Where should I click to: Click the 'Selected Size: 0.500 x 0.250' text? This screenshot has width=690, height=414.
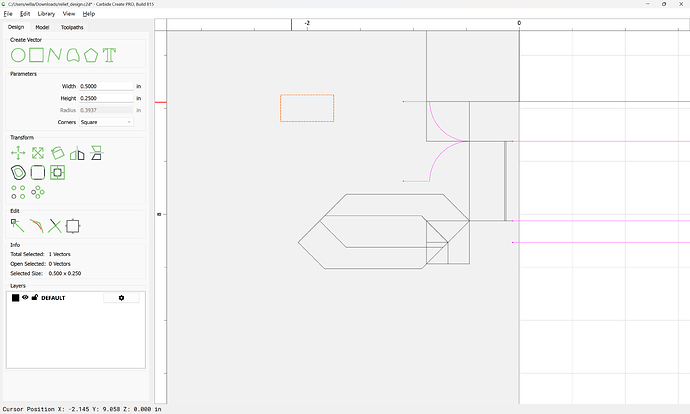[x=46, y=273]
